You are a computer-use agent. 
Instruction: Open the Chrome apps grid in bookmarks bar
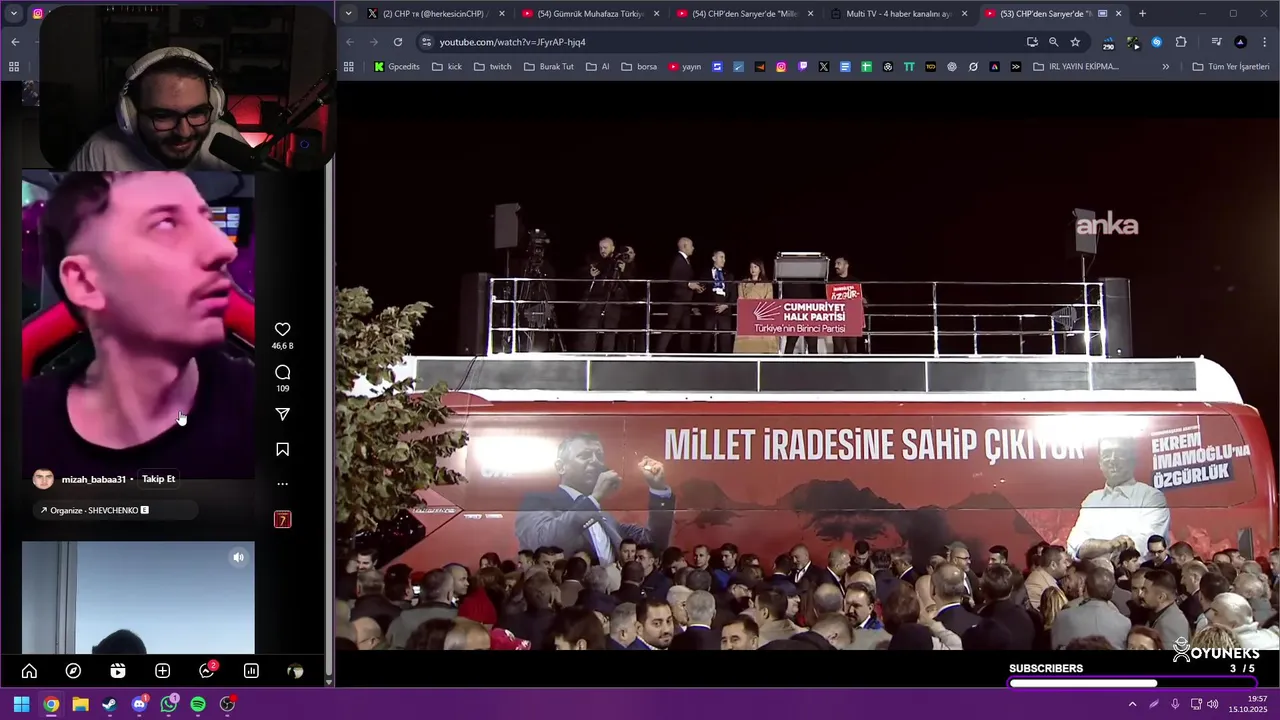pyautogui.click(x=348, y=67)
